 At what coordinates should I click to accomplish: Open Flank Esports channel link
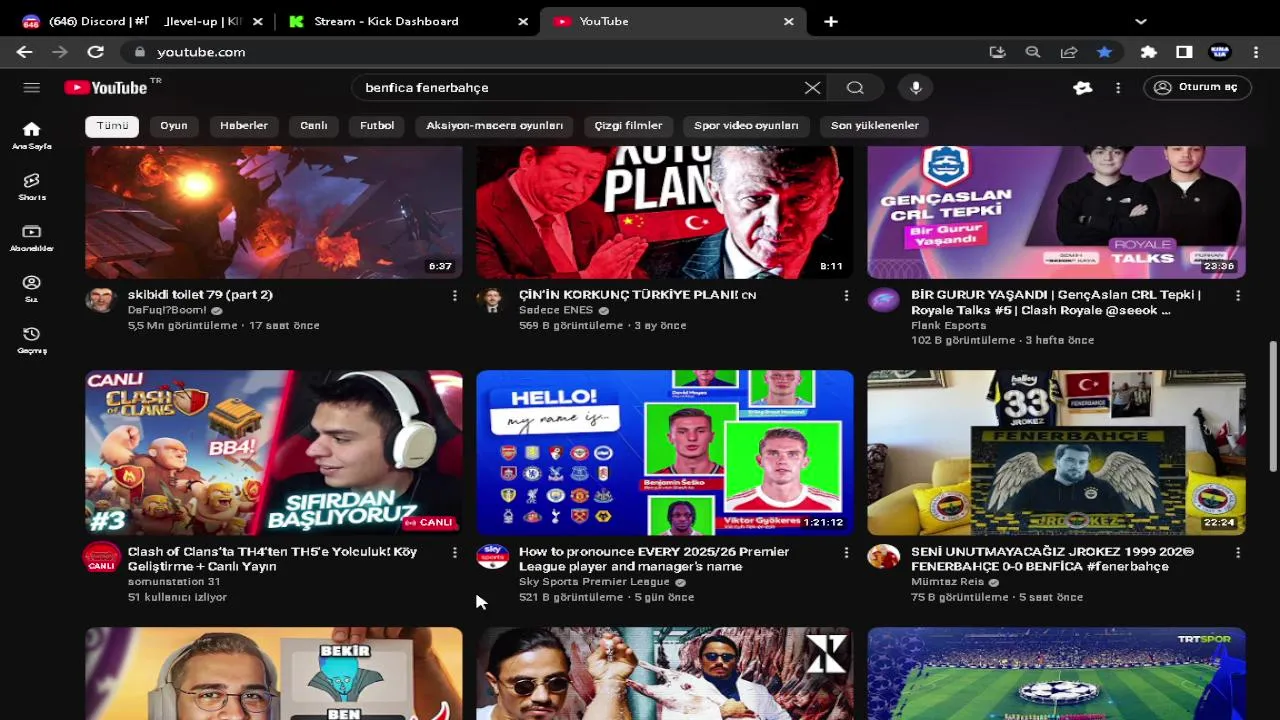click(x=949, y=326)
